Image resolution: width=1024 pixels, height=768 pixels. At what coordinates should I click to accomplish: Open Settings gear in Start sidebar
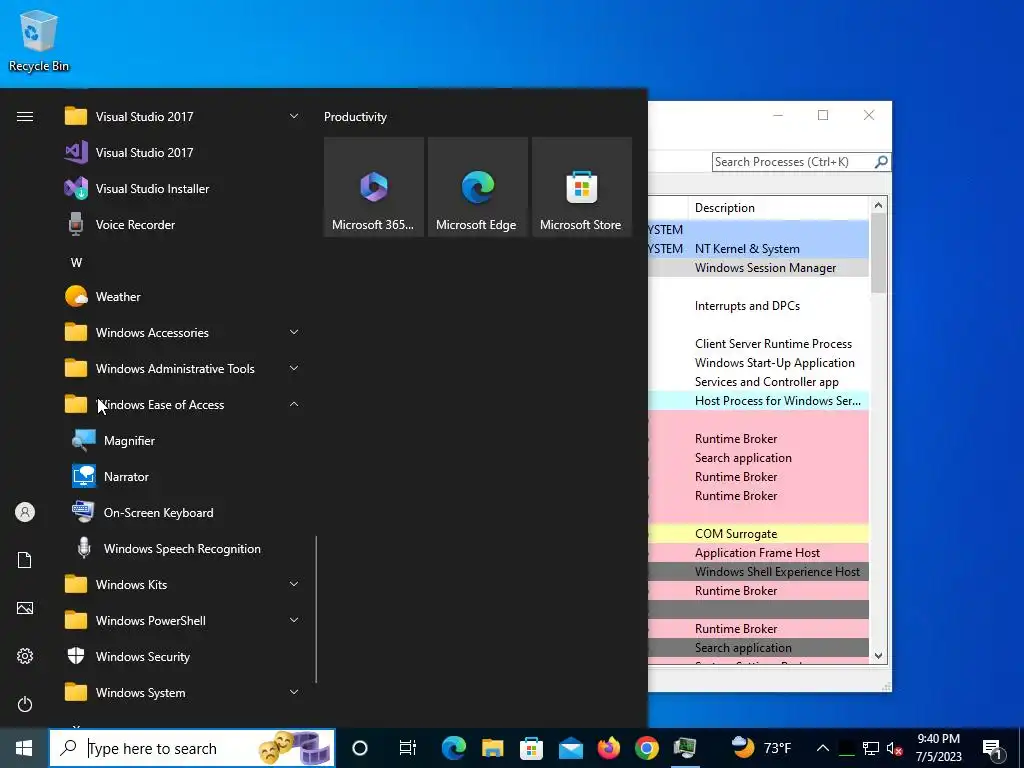[25, 656]
